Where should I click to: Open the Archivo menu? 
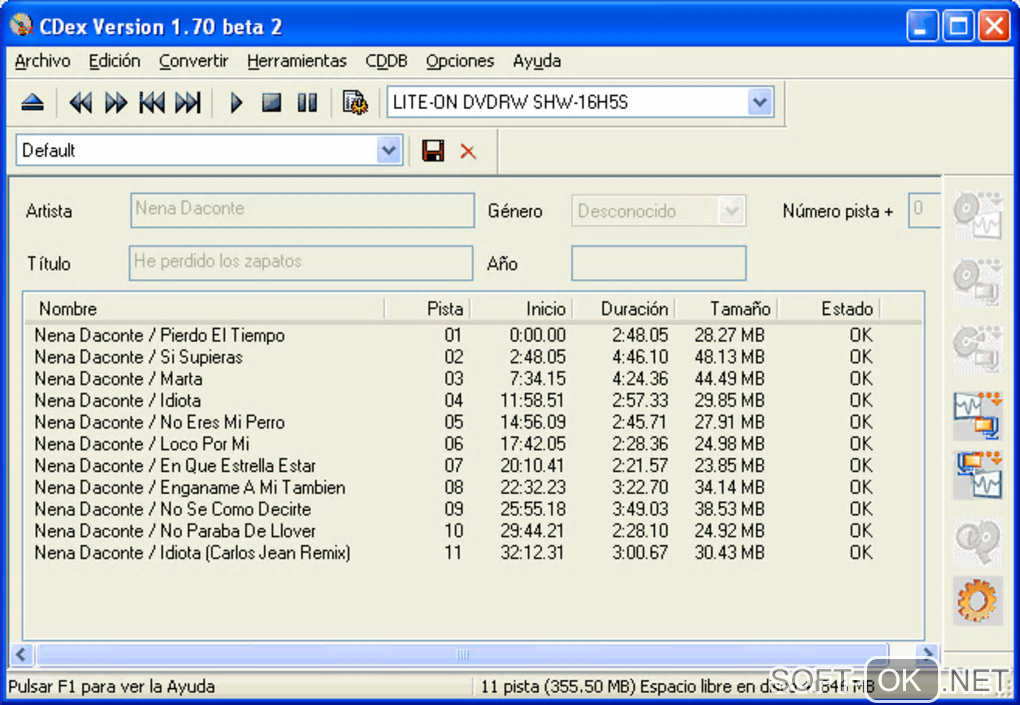[42, 61]
